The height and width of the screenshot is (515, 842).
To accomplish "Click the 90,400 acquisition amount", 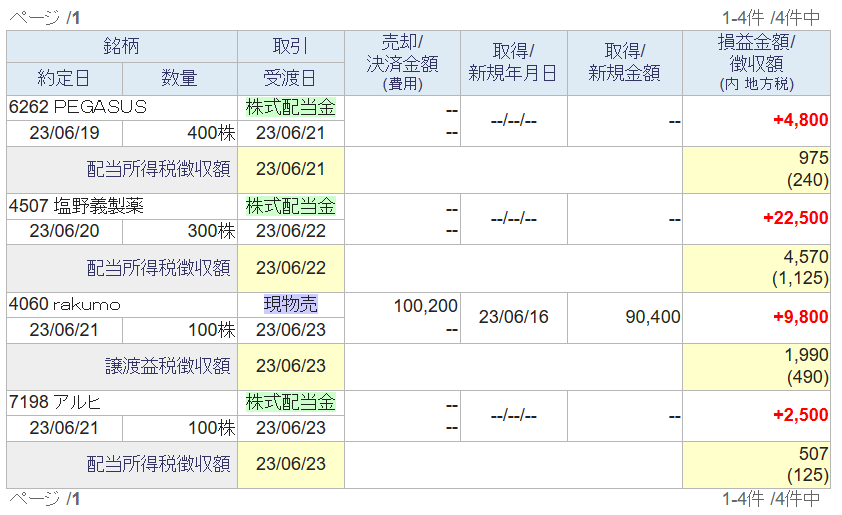I will [652, 317].
